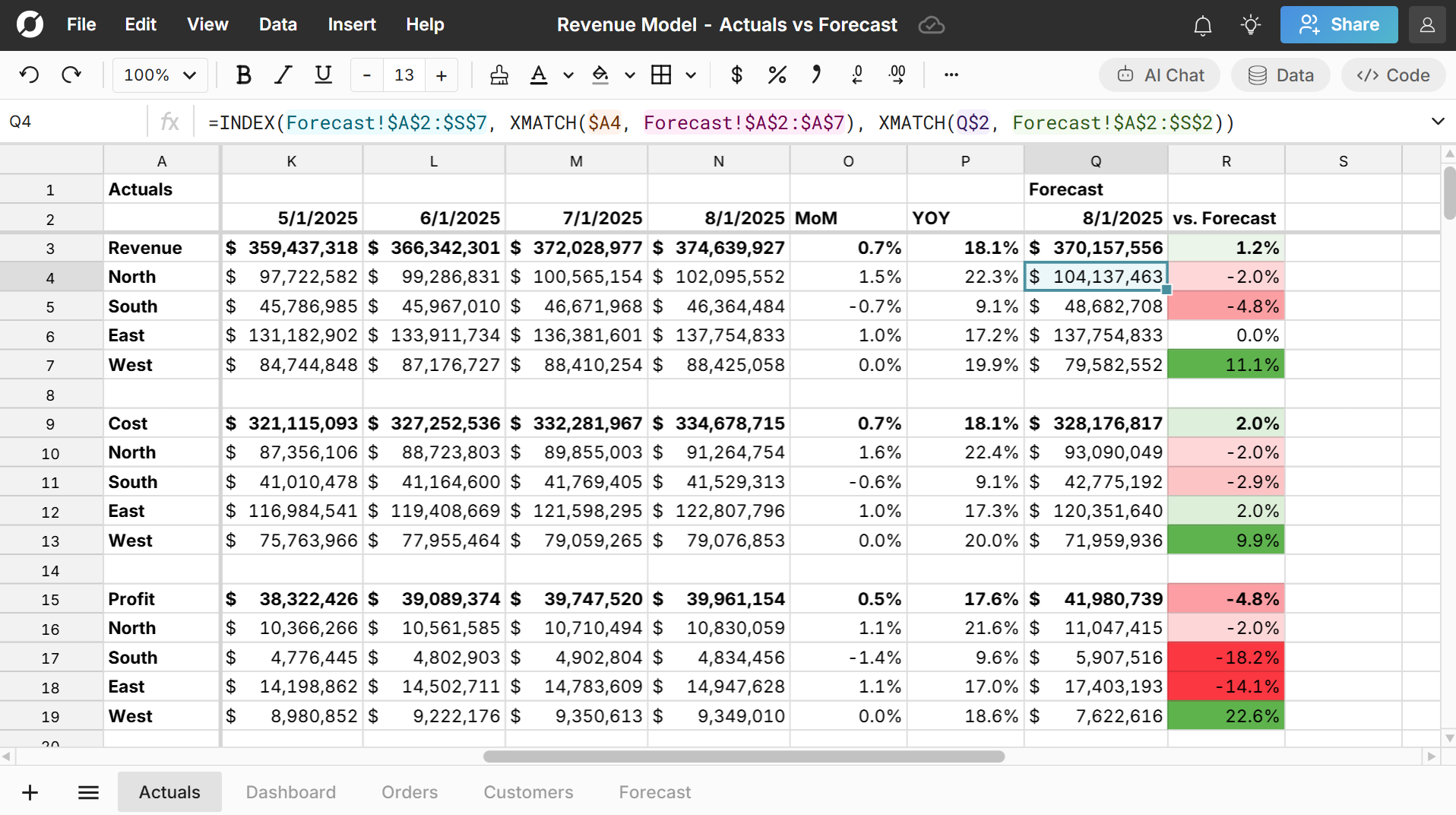Open the AI Chat panel
This screenshot has width=1456, height=815.
click(1160, 75)
